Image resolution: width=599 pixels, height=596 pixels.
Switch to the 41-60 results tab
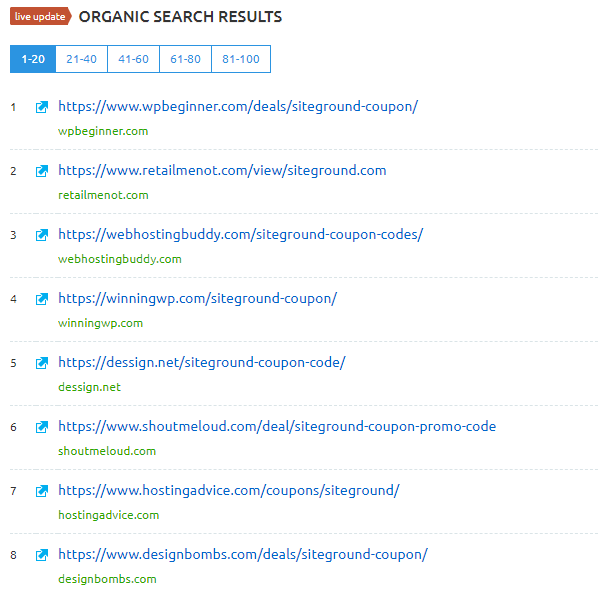[133, 59]
